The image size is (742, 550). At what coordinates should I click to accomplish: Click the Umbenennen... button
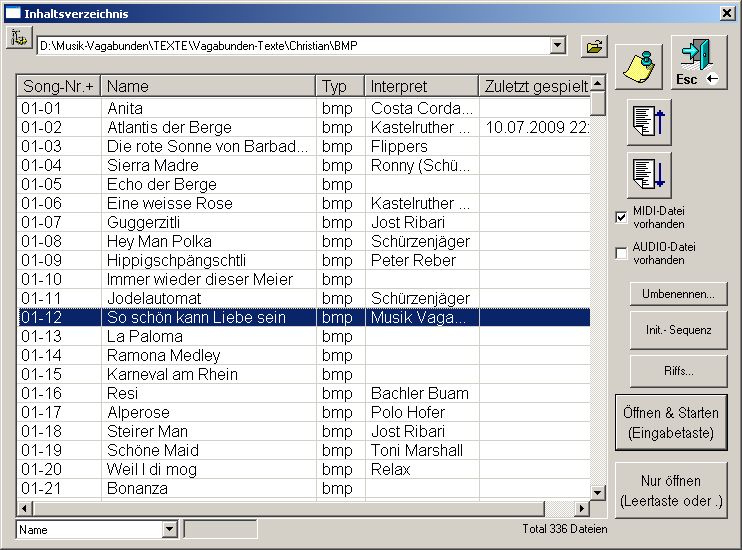[x=678, y=294]
